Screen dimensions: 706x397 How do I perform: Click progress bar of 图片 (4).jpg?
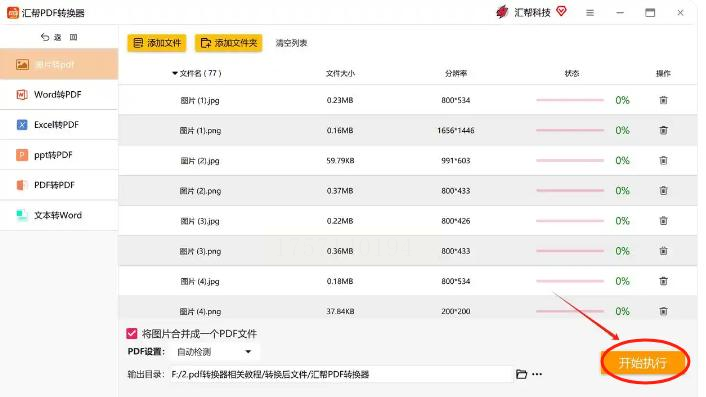pos(570,281)
